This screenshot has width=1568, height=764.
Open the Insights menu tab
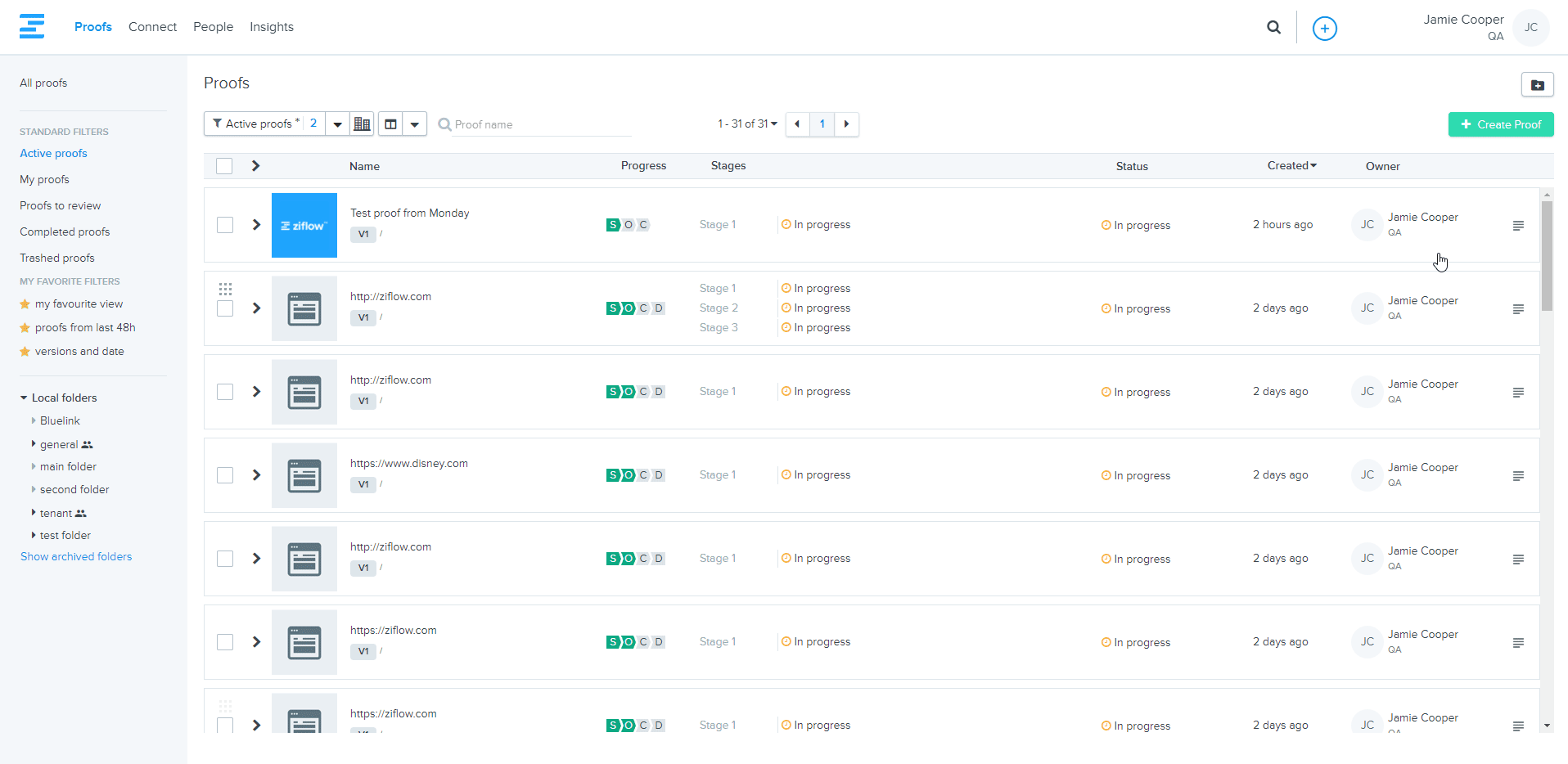click(x=271, y=27)
